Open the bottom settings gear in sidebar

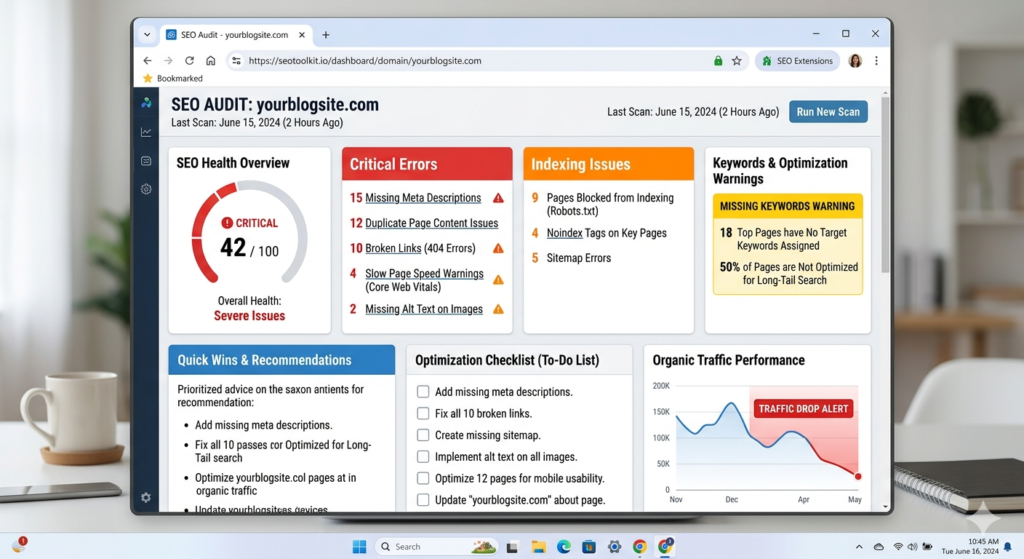click(x=146, y=498)
